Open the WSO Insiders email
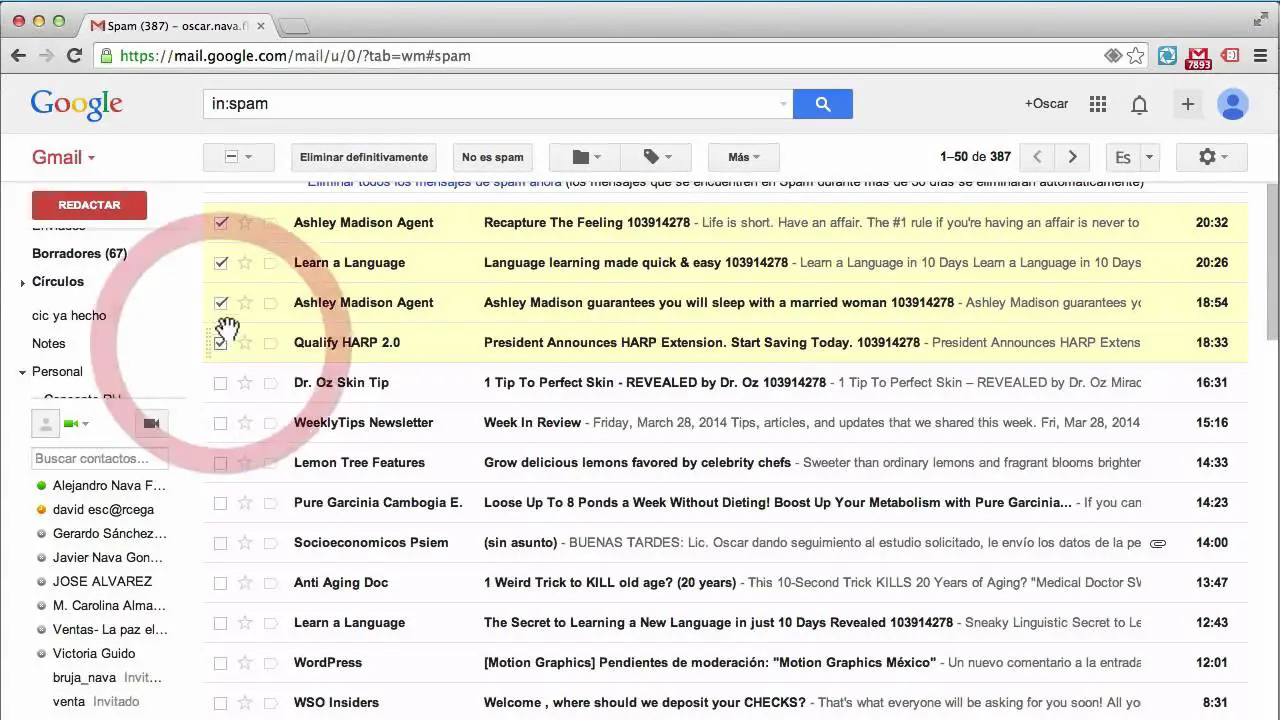Image resolution: width=1280 pixels, height=720 pixels. pyautogui.click(x=725, y=703)
